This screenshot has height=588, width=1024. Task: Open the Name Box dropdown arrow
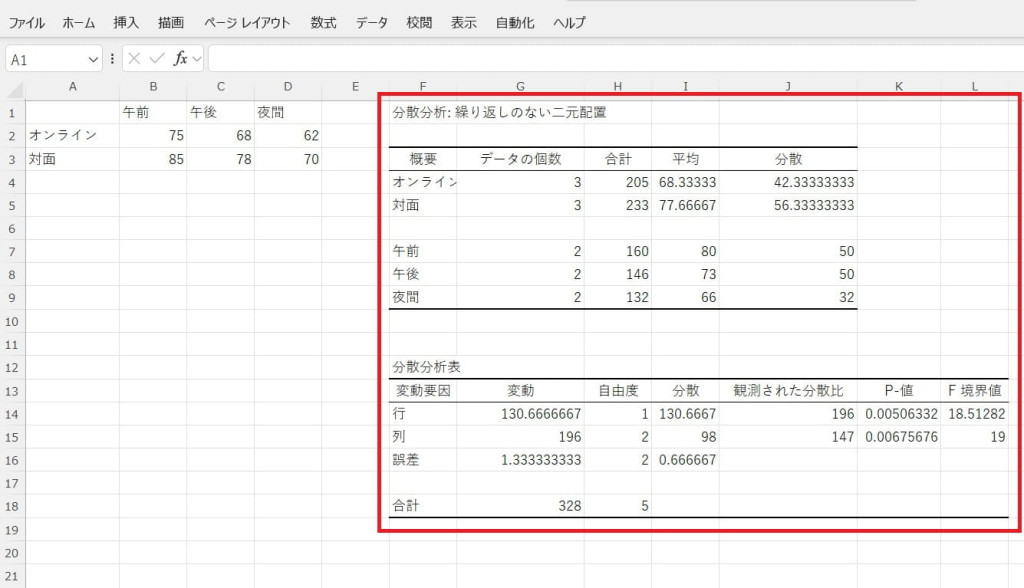(x=93, y=59)
